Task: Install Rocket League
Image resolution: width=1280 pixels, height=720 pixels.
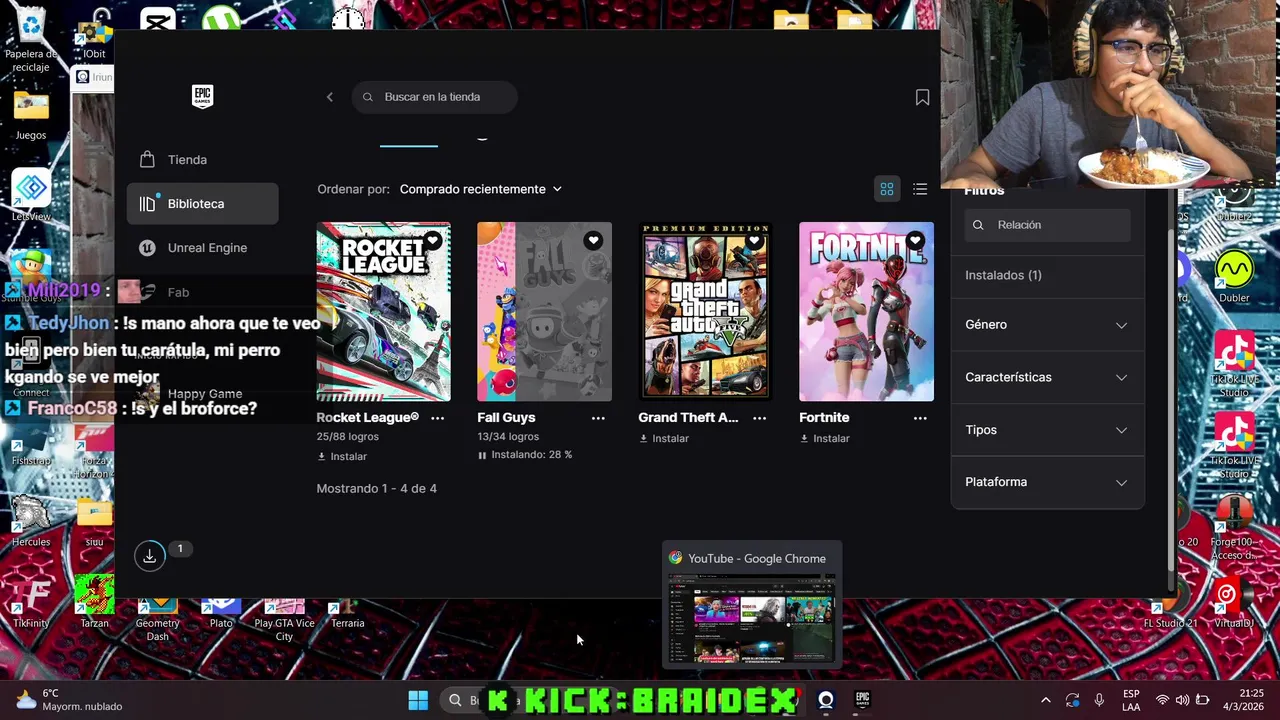Action: (x=342, y=456)
